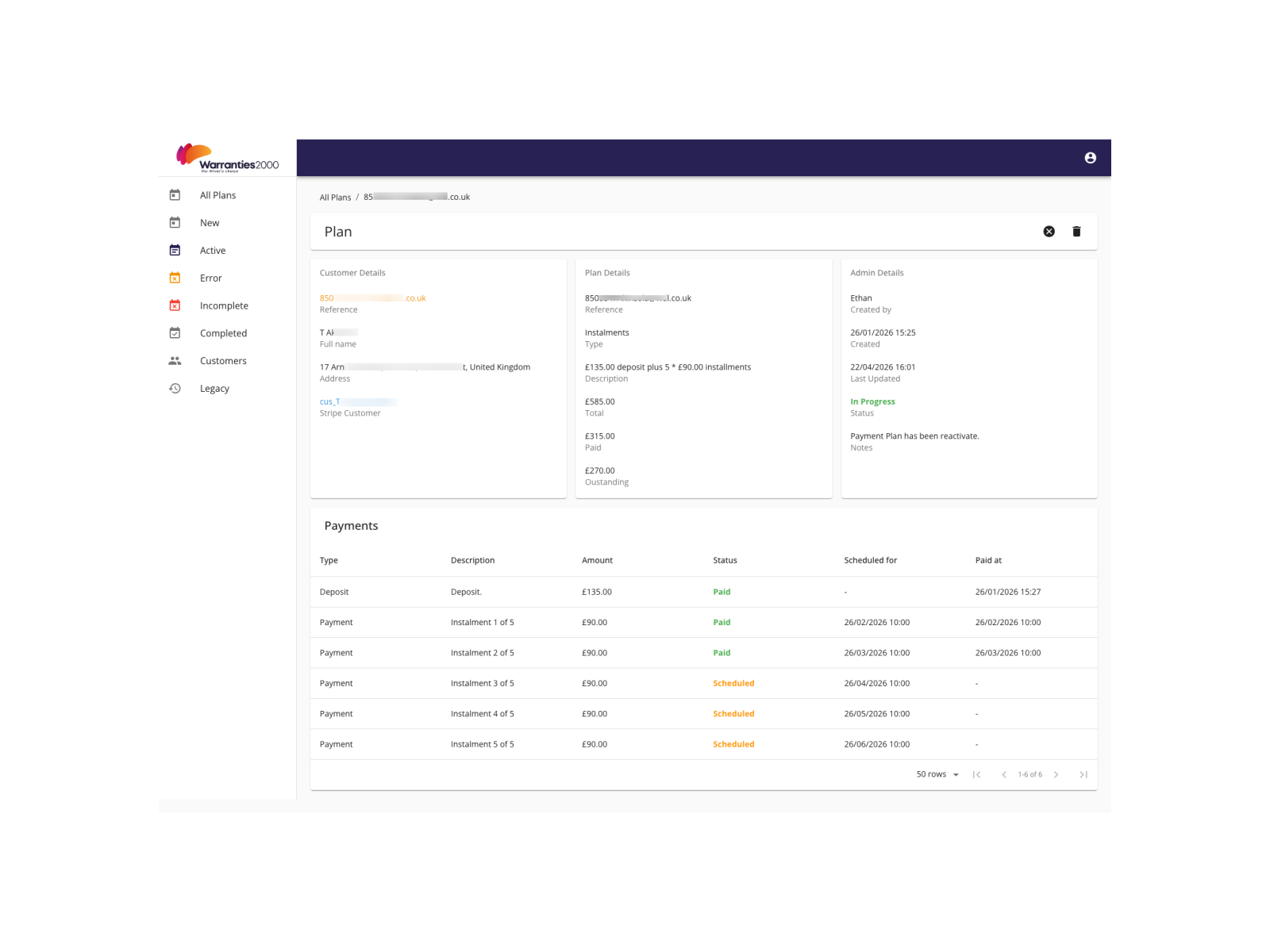Image resolution: width=1270 pixels, height=952 pixels.
Task: Click Instalment 2 of 5 description
Action: 482,653
